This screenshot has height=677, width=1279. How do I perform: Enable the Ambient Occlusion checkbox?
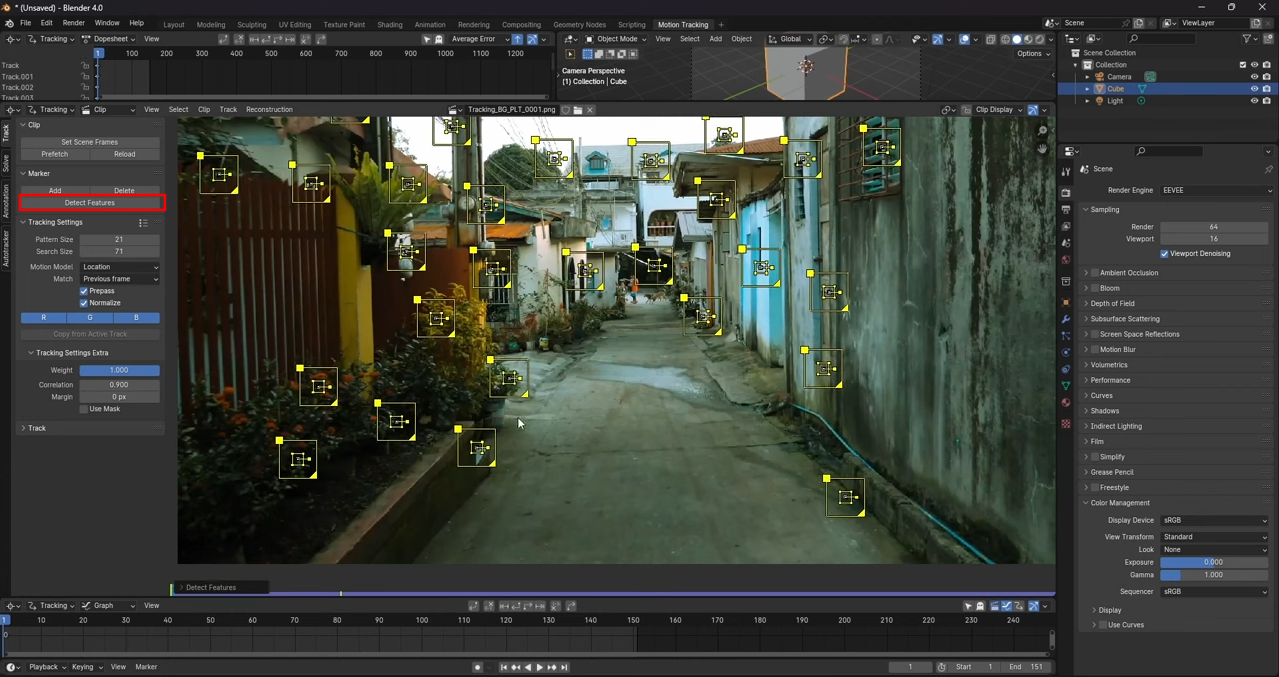[1095, 273]
